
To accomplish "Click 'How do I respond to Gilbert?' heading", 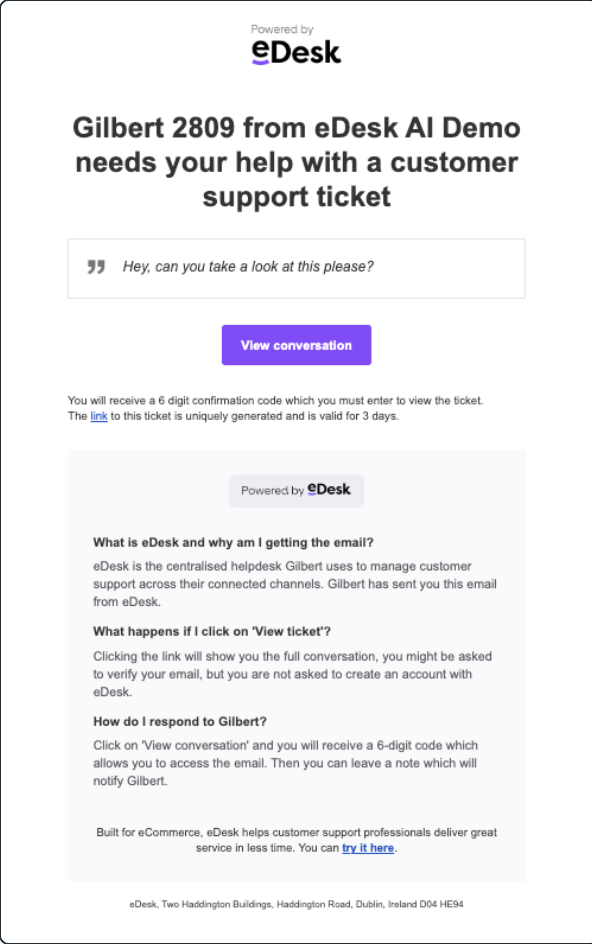I will coord(179,721).
